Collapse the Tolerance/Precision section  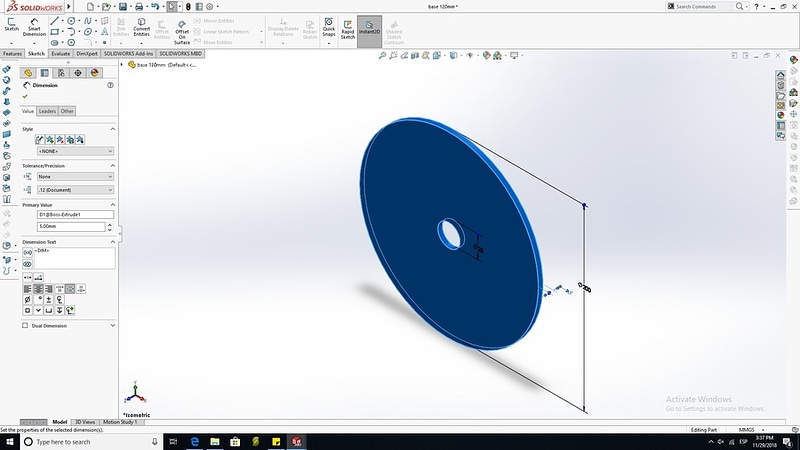(x=113, y=166)
